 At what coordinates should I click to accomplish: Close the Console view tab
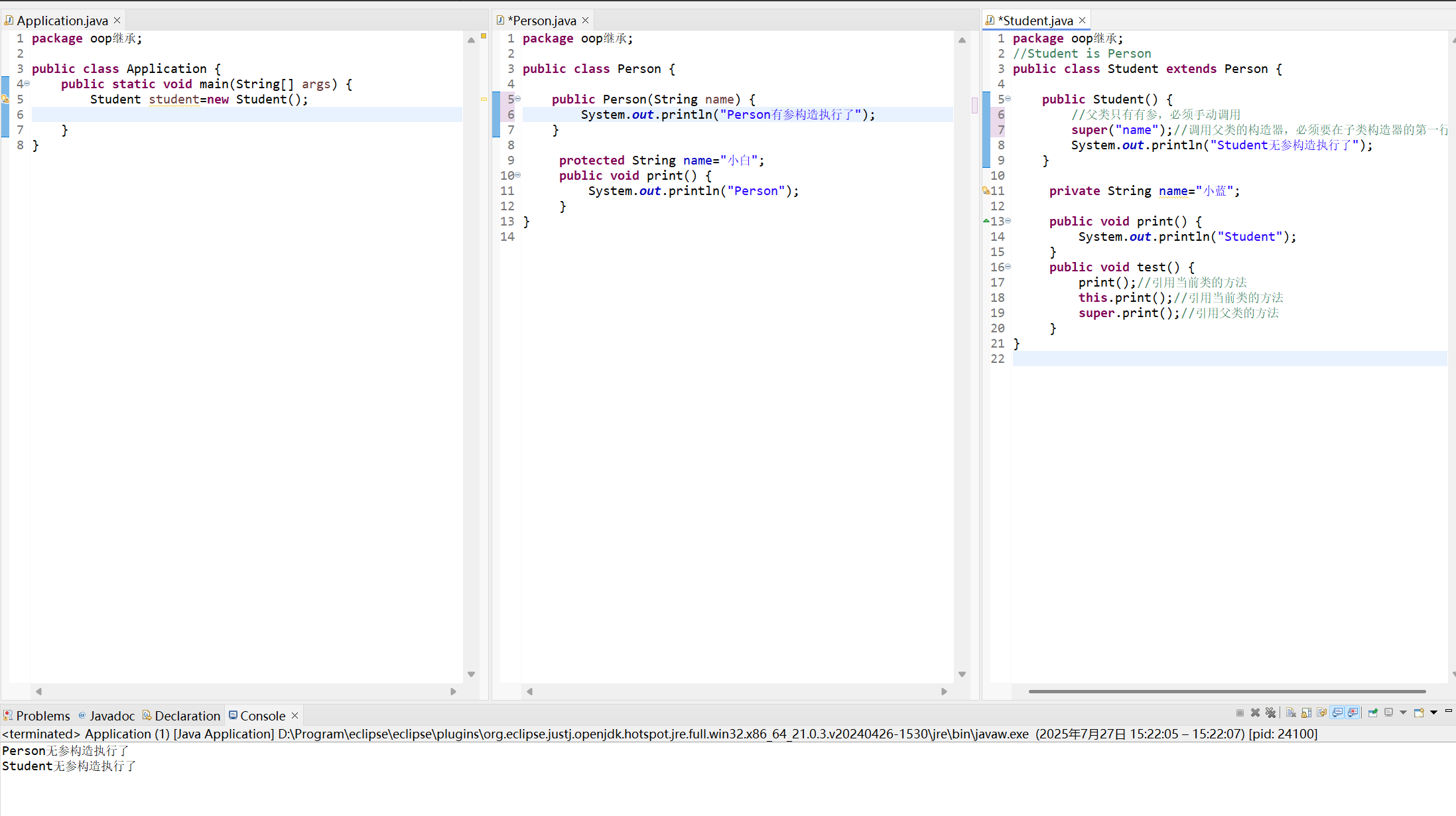tap(295, 715)
